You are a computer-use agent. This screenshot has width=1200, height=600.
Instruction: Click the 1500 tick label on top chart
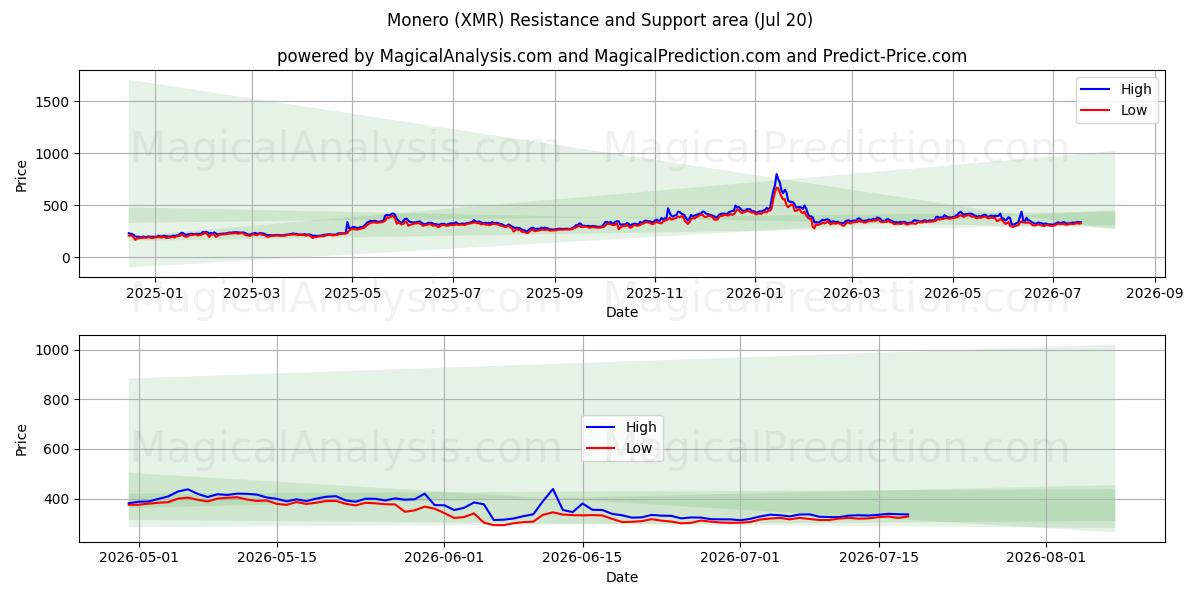(54, 102)
